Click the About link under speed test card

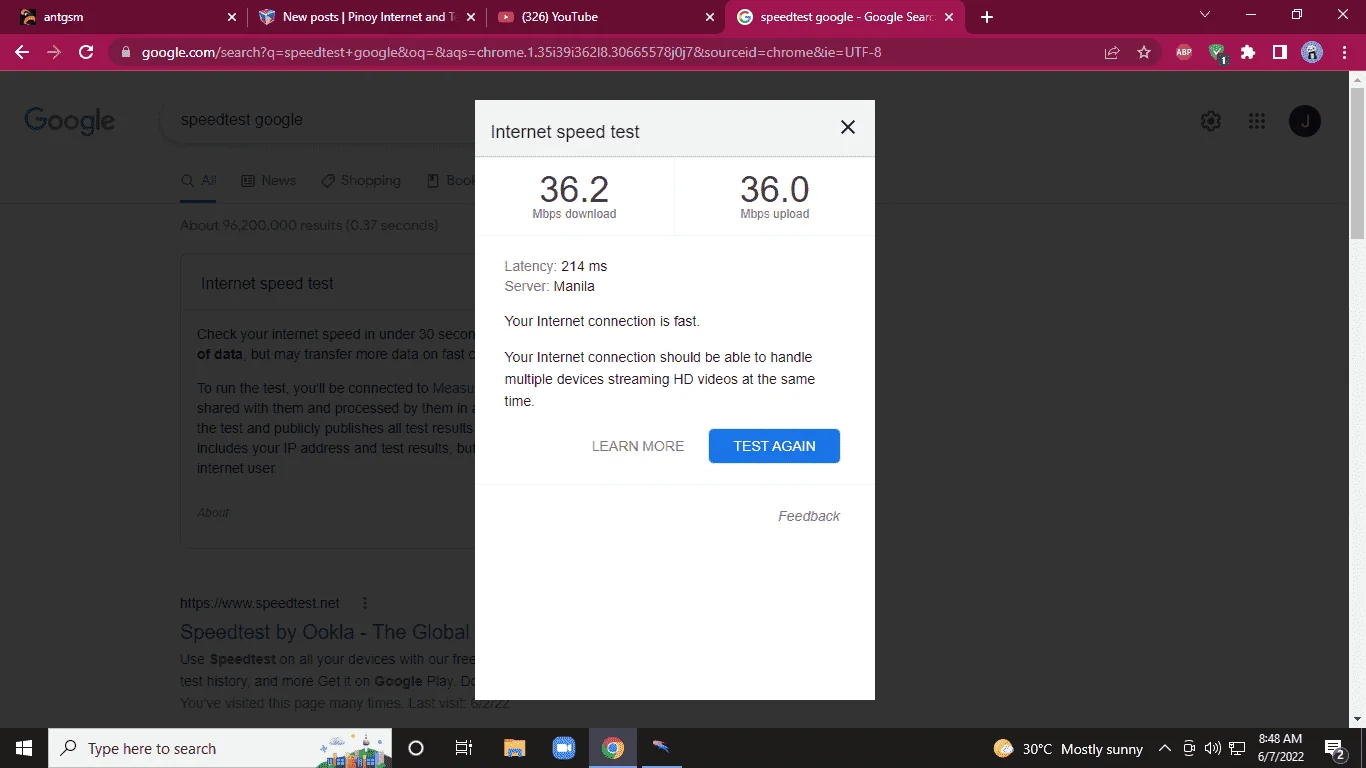coord(213,512)
